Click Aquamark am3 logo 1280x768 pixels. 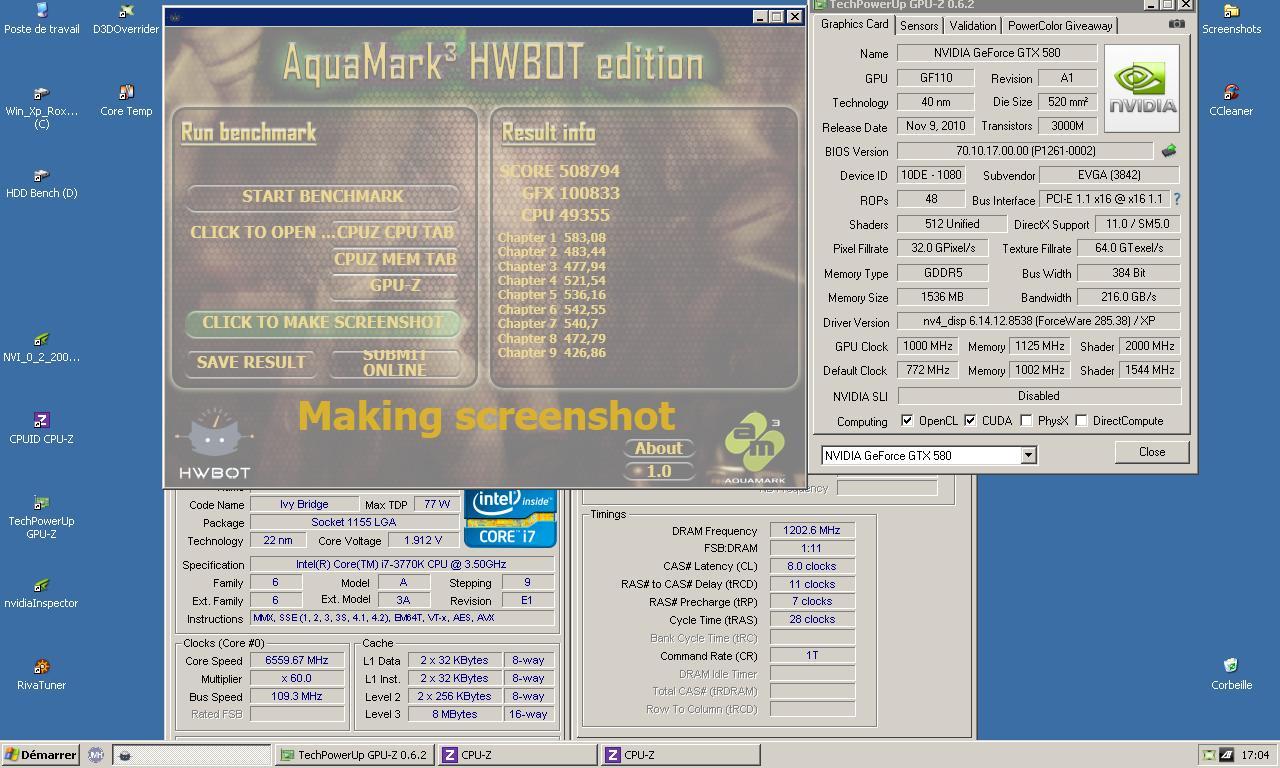[754, 447]
